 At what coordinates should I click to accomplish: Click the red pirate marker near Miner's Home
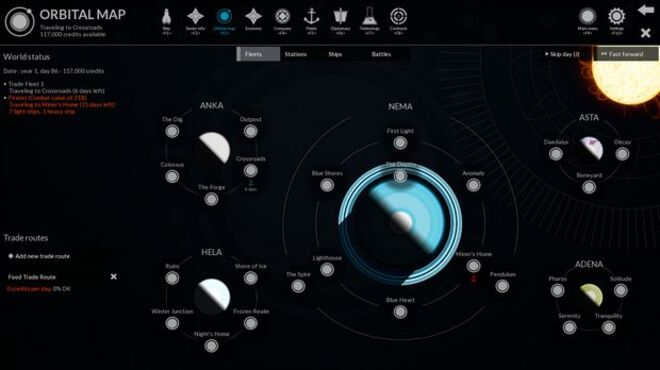pyautogui.click(x=474, y=279)
